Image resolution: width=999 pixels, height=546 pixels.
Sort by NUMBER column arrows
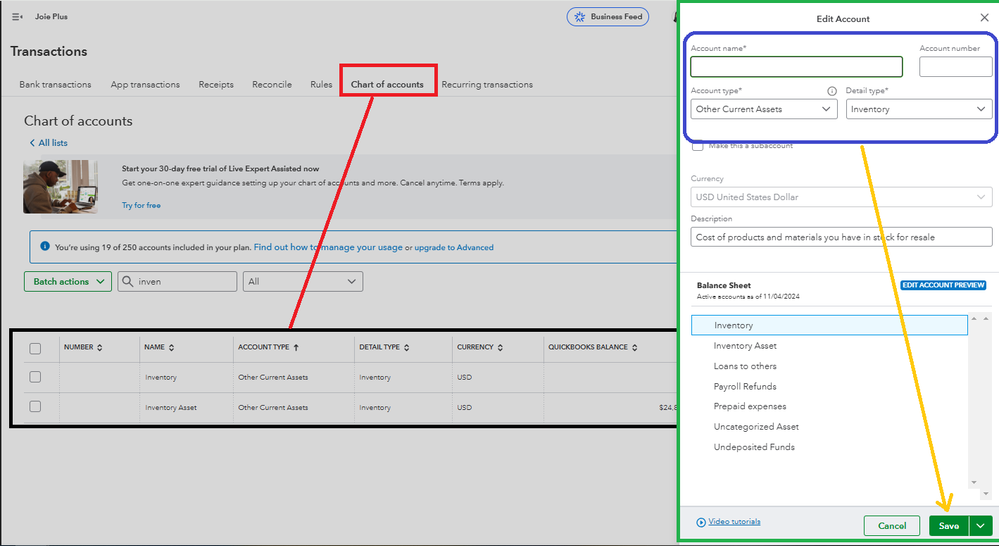(99, 347)
